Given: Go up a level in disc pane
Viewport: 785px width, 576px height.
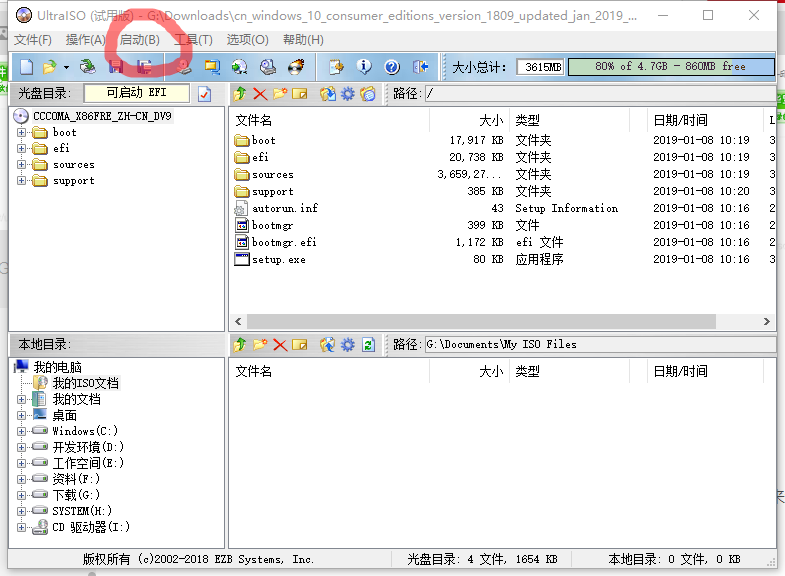Looking at the screenshot, I should tap(240, 94).
